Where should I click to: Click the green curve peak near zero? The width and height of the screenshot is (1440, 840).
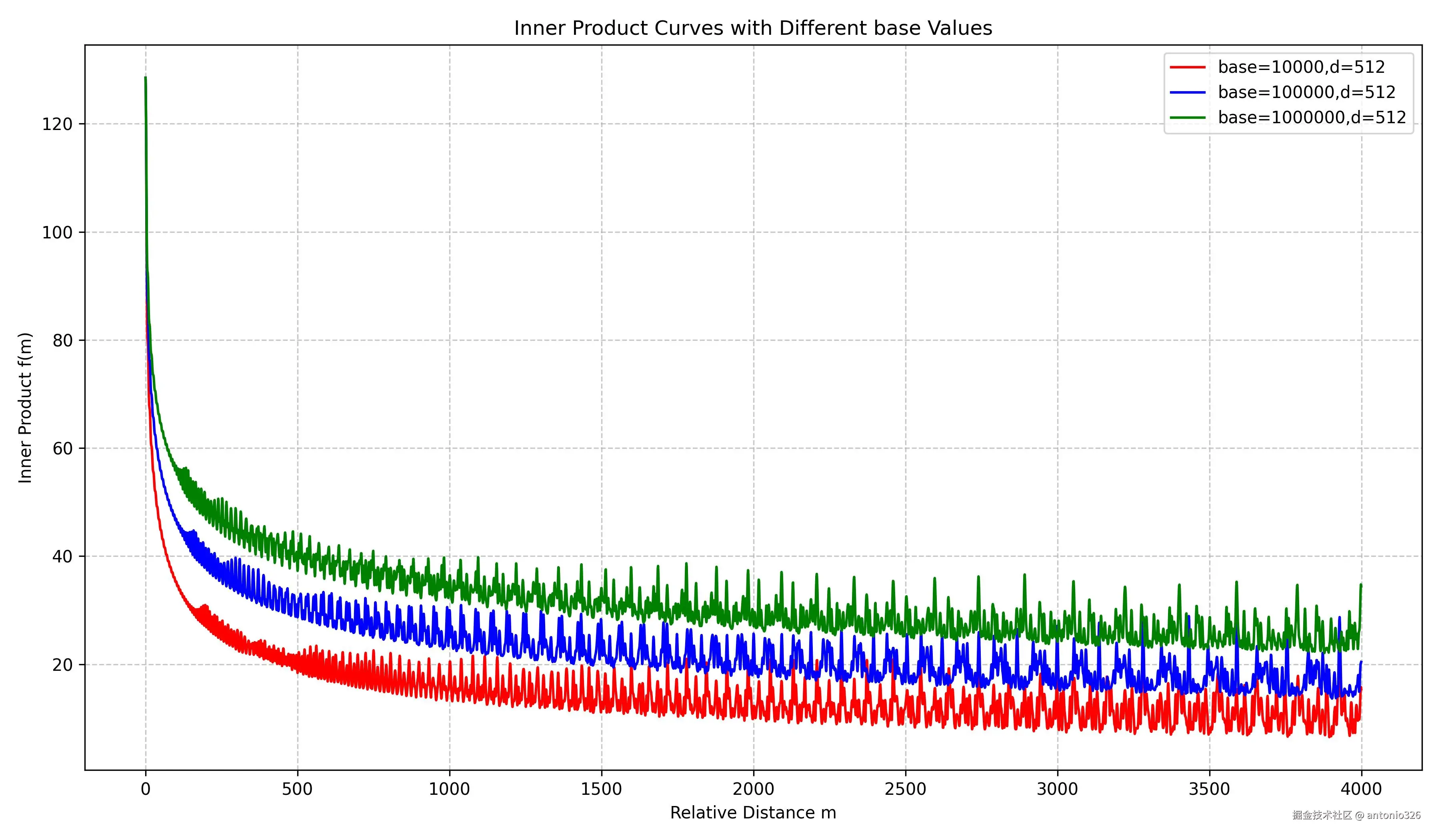coord(146,79)
